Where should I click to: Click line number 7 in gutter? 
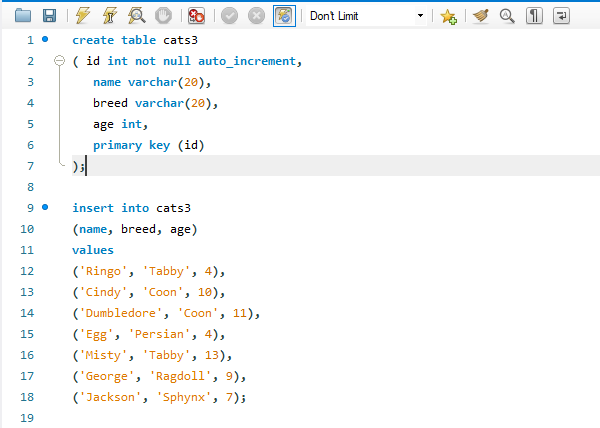[31, 166]
